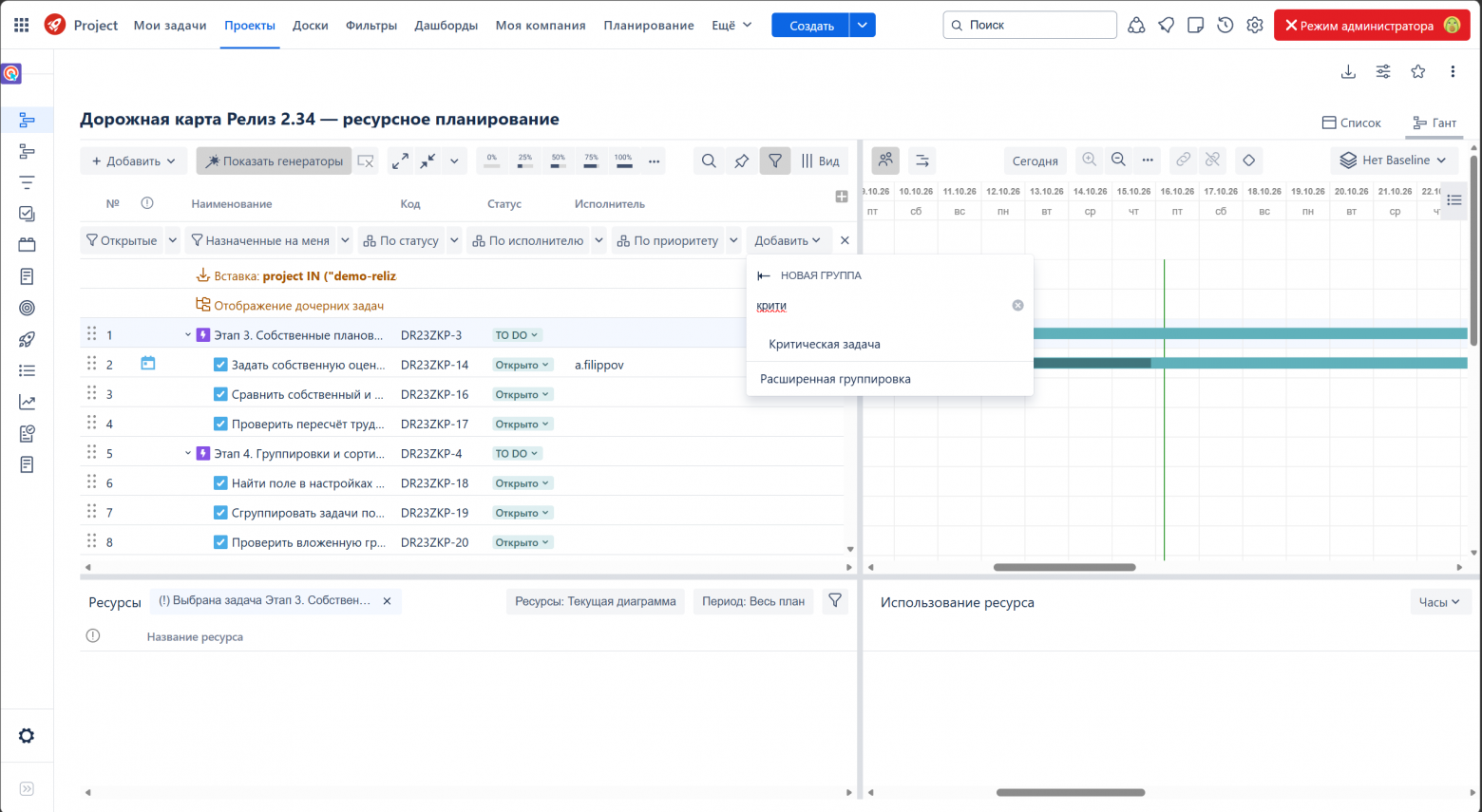The height and width of the screenshot is (812, 1482).
Task: Click the link dependencies icon in Gantt toolbar
Action: point(1183,161)
